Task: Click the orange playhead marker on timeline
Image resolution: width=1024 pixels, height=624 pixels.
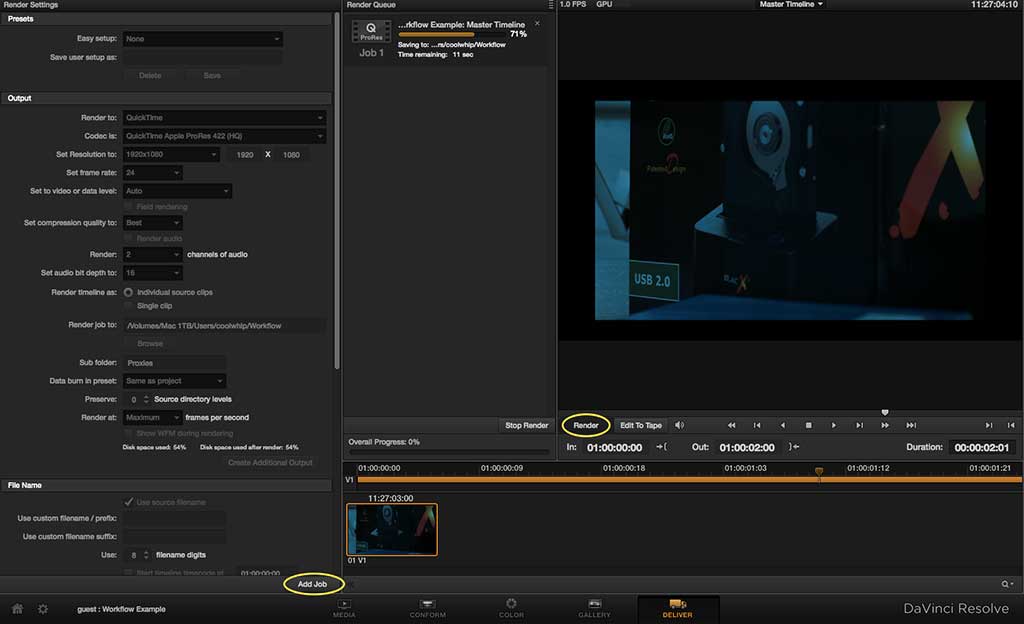Action: [x=819, y=472]
